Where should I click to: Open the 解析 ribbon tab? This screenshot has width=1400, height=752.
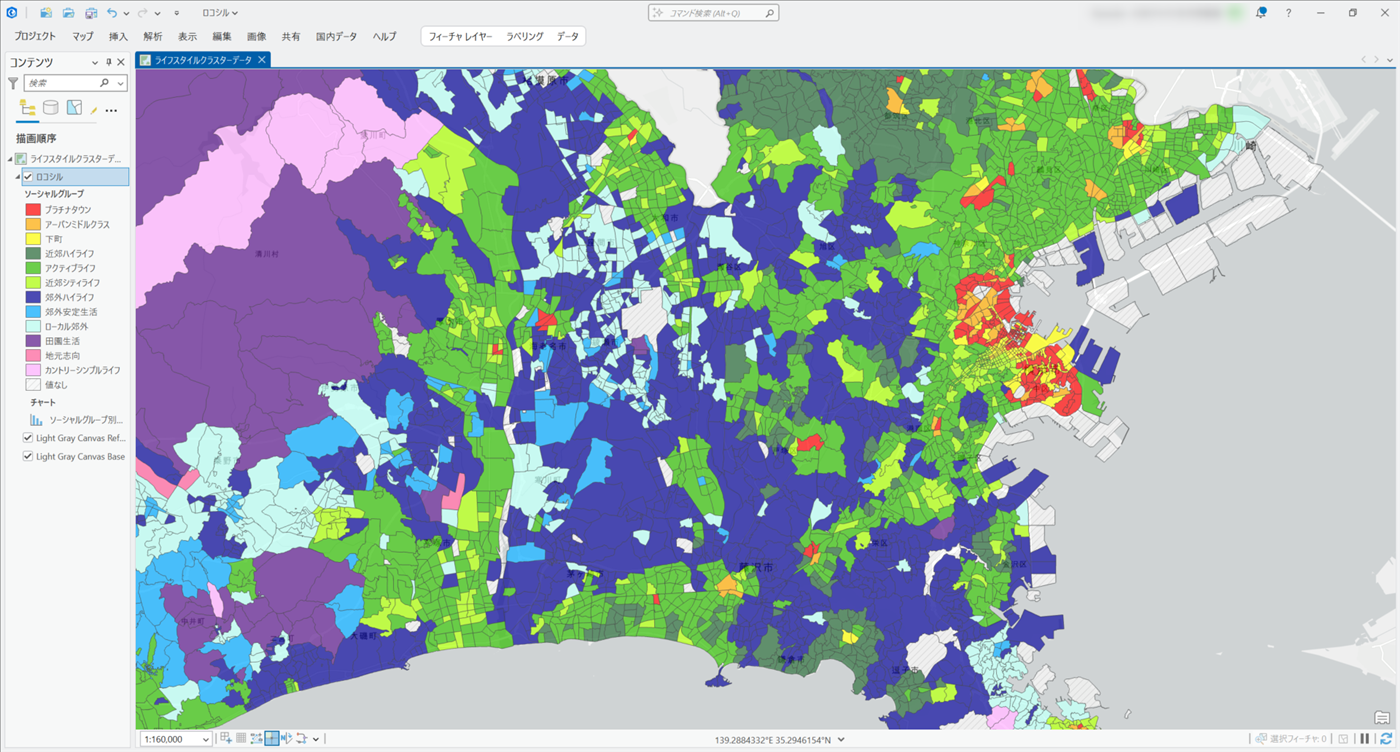click(x=152, y=36)
